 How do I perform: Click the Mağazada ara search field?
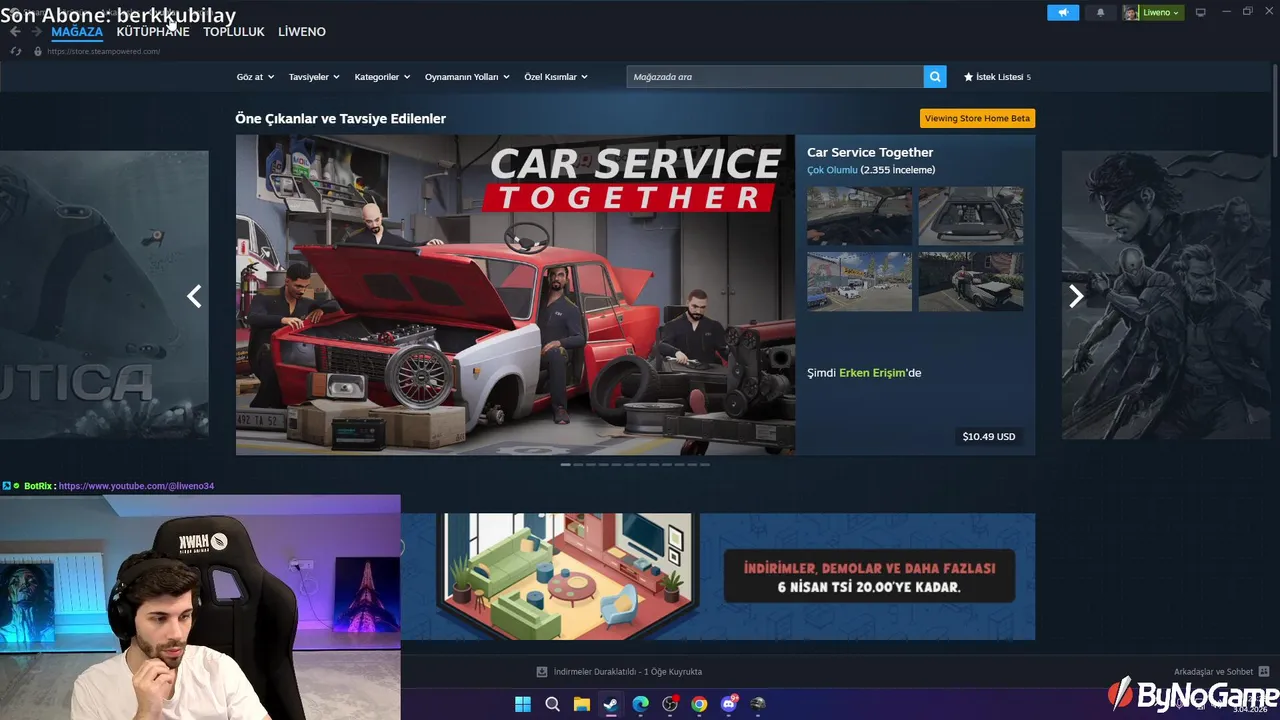click(x=775, y=77)
